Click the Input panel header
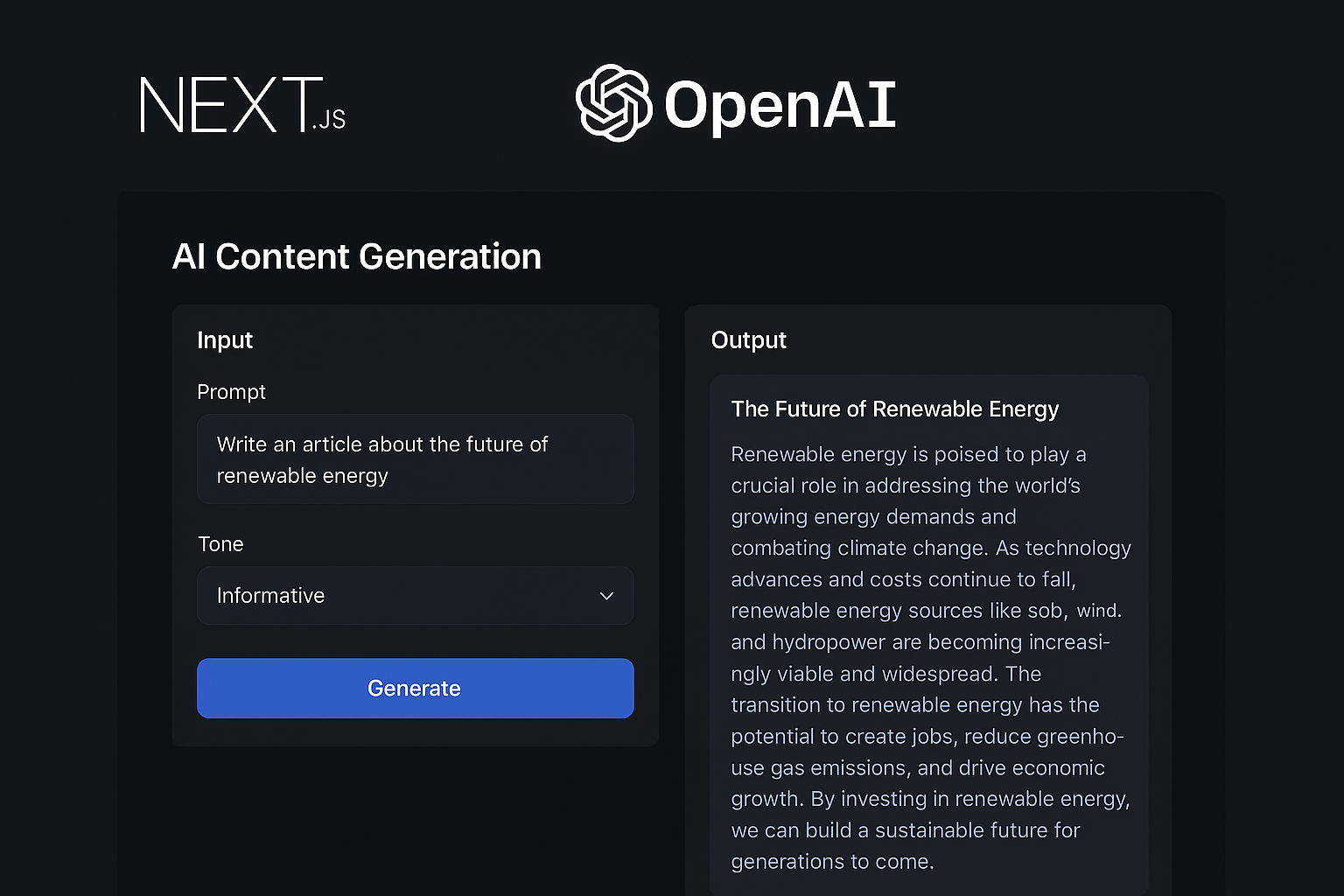The height and width of the screenshot is (896, 1344). [225, 340]
